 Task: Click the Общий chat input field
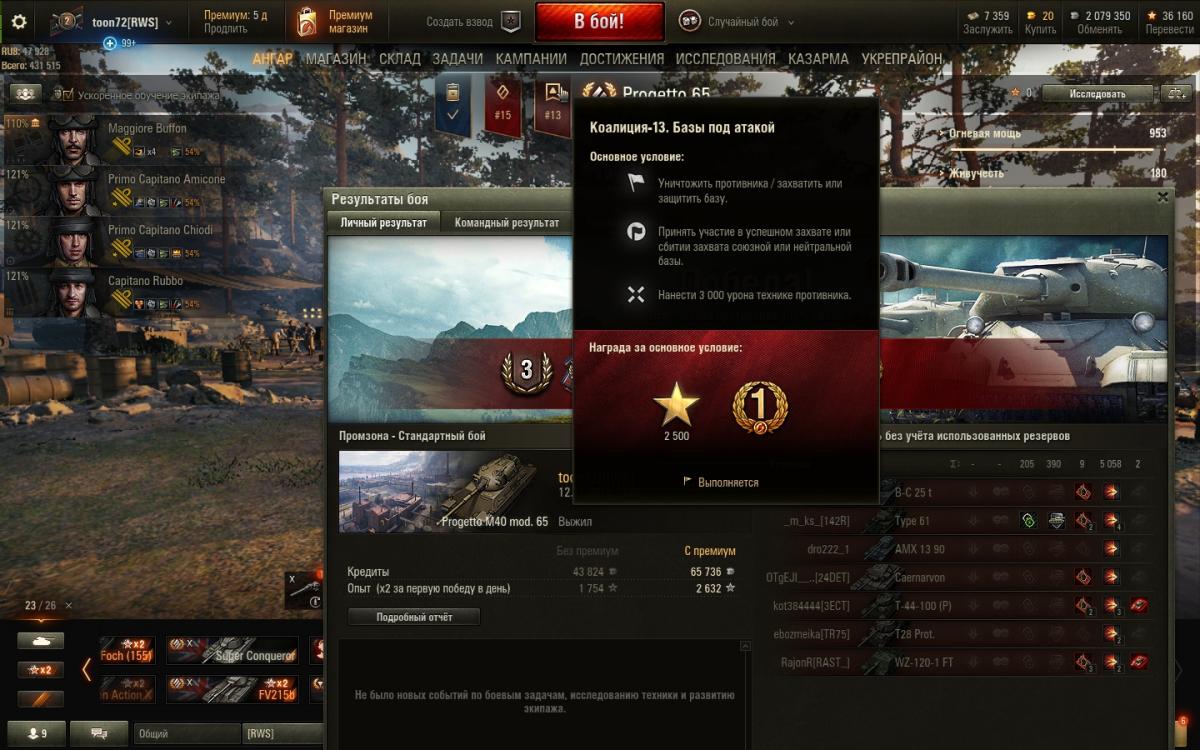point(187,734)
